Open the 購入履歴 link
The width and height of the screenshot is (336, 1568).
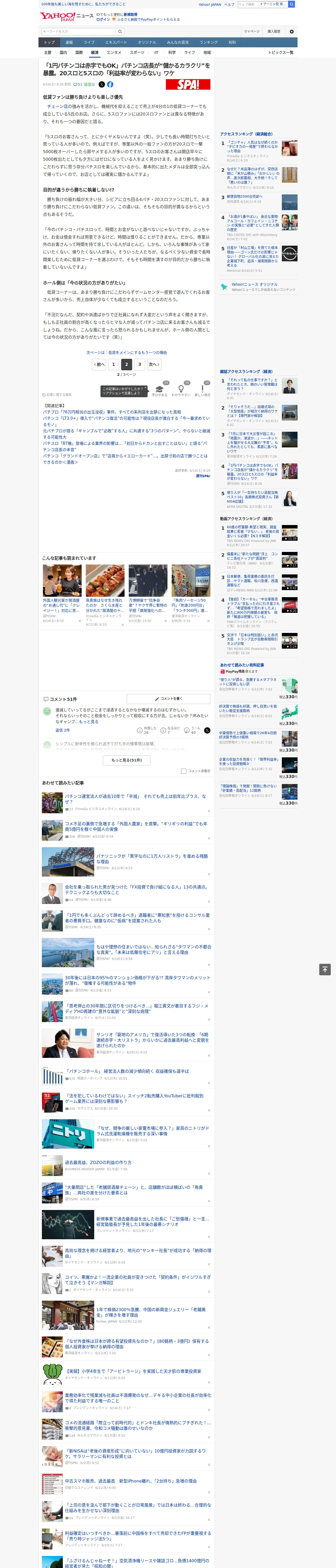click(275, 32)
